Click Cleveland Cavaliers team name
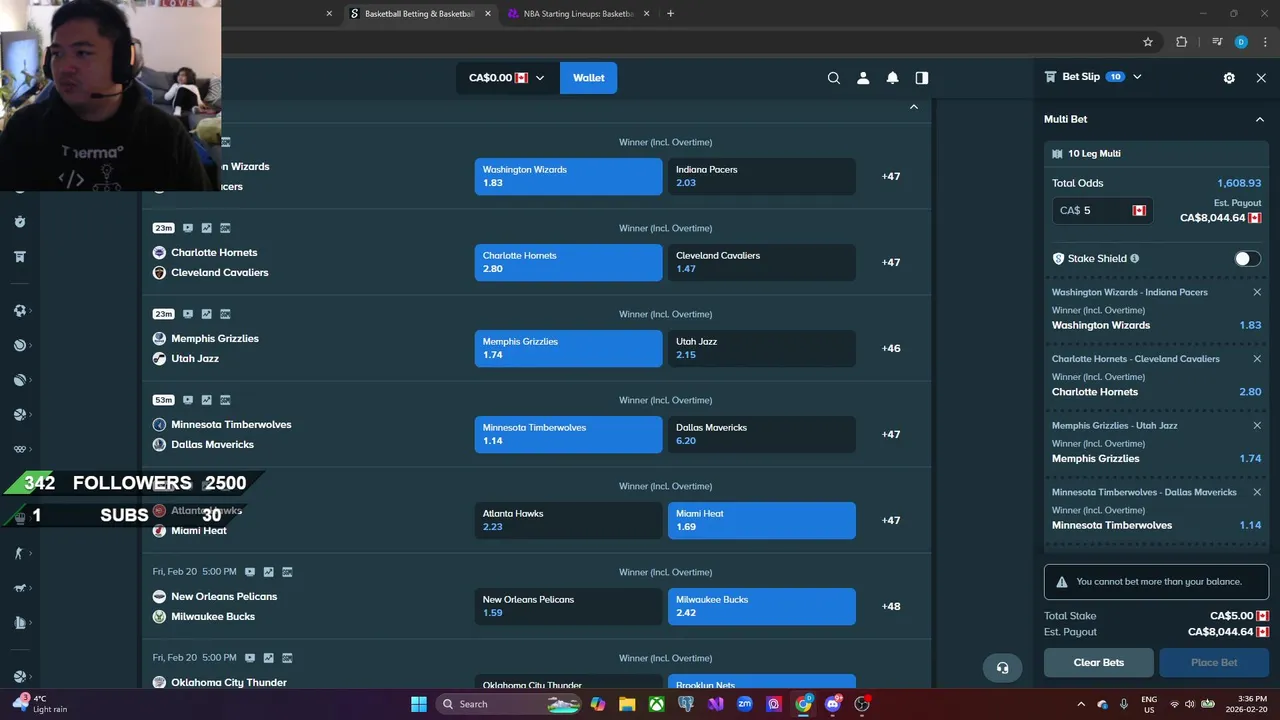The width and height of the screenshot is (1280, 720). click(220, 272)
